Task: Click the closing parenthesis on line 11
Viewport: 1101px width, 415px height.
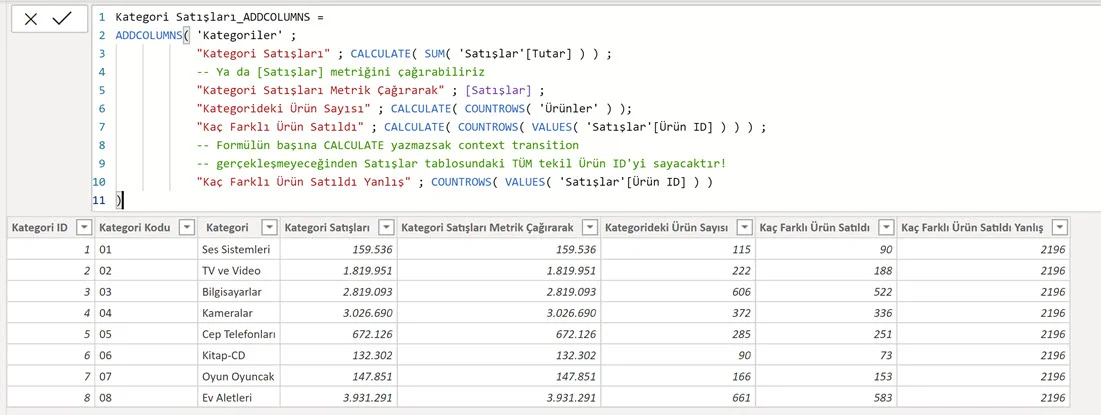Action: click(119, 200)
